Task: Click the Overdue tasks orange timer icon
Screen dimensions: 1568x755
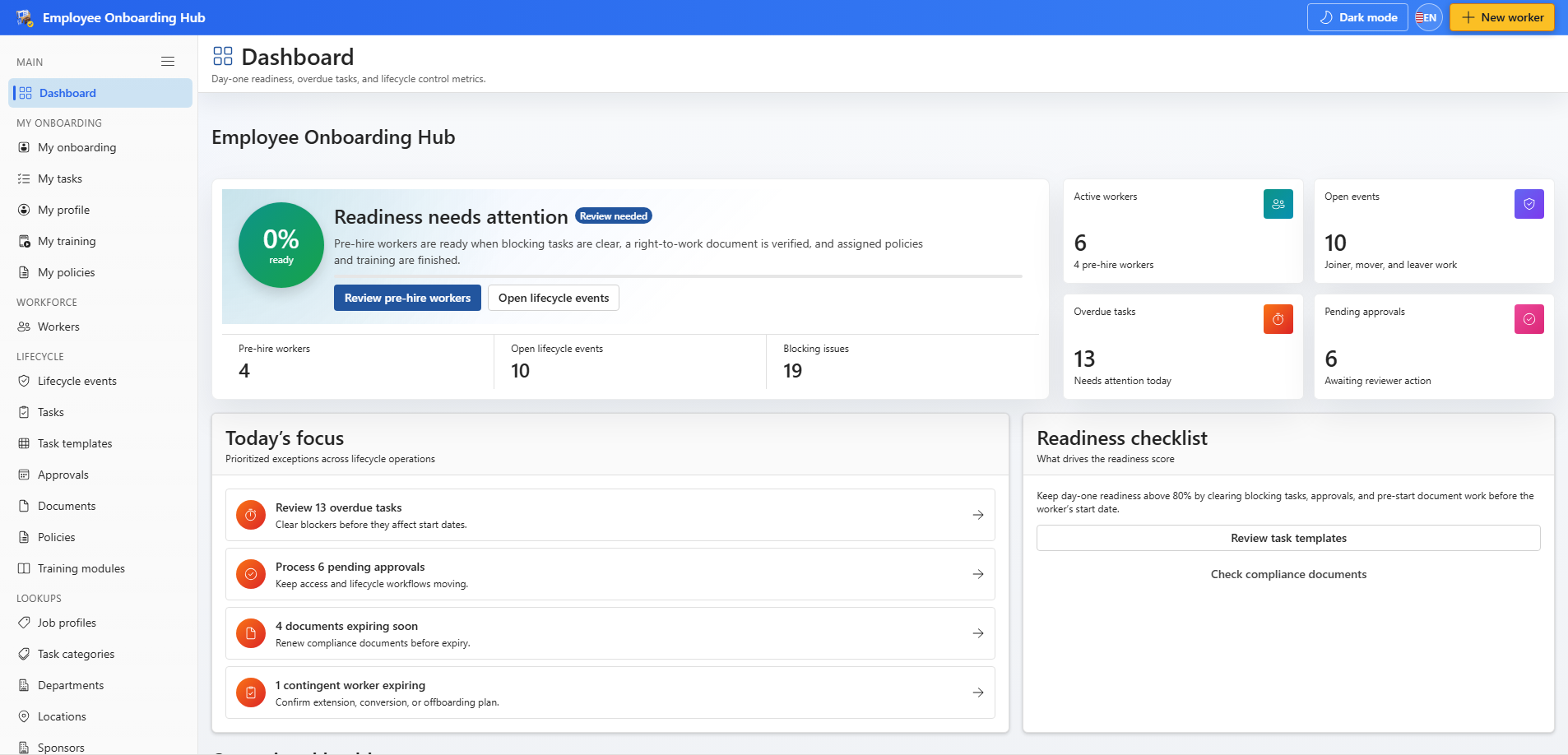Action: click(1278, 319)
